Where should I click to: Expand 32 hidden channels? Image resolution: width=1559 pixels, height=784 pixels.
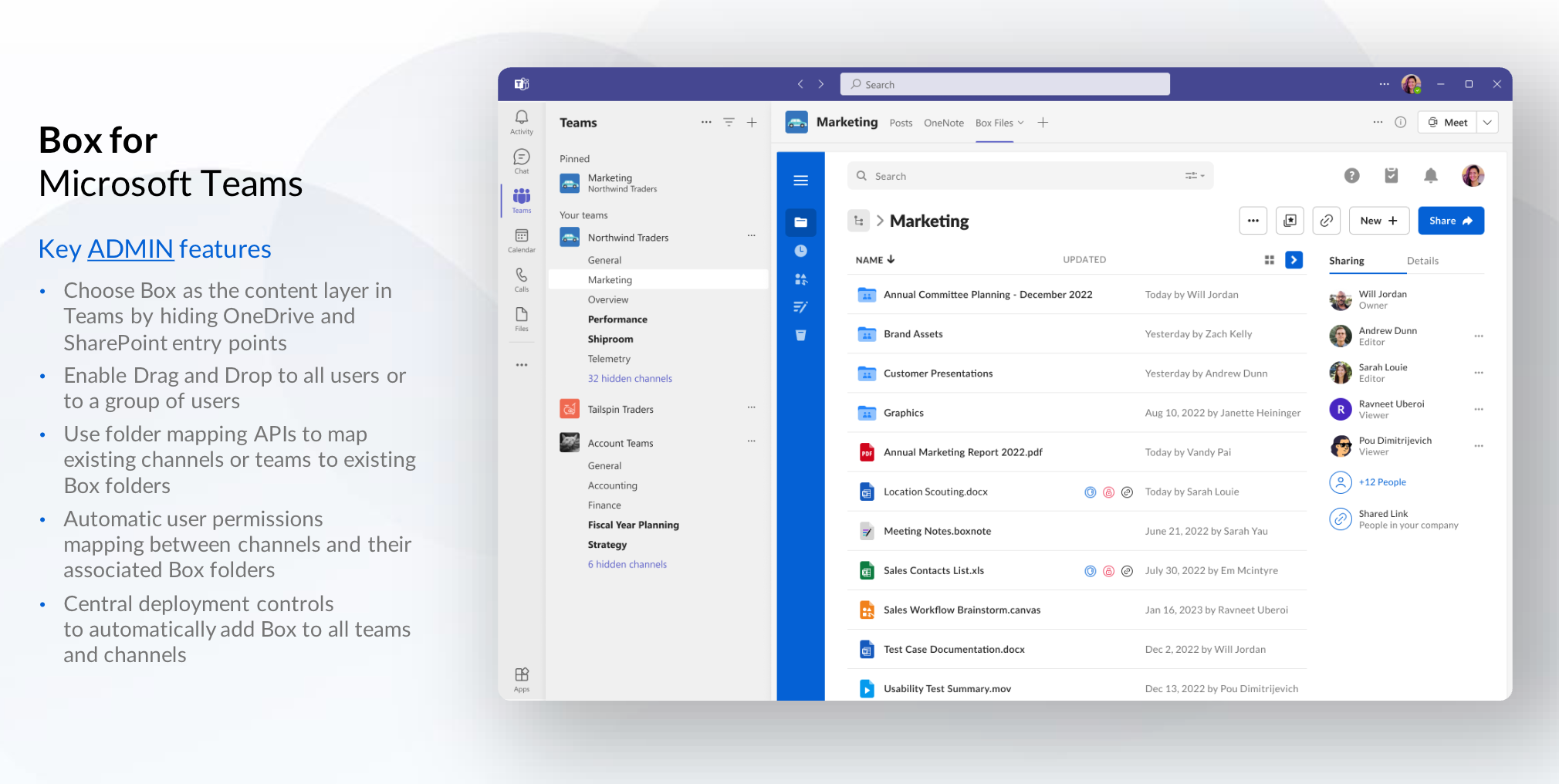tap(630, 378)
